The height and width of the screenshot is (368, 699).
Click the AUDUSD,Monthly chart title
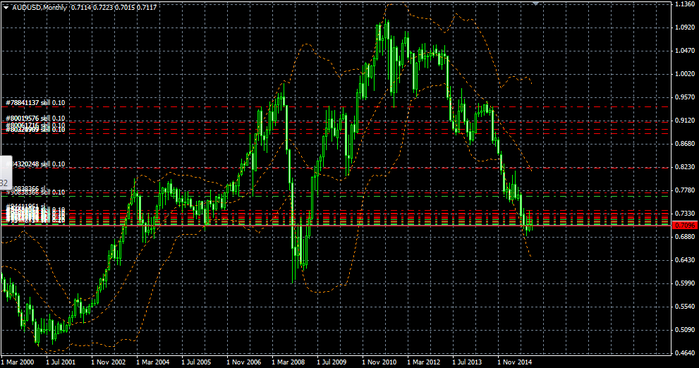[39, 8]
